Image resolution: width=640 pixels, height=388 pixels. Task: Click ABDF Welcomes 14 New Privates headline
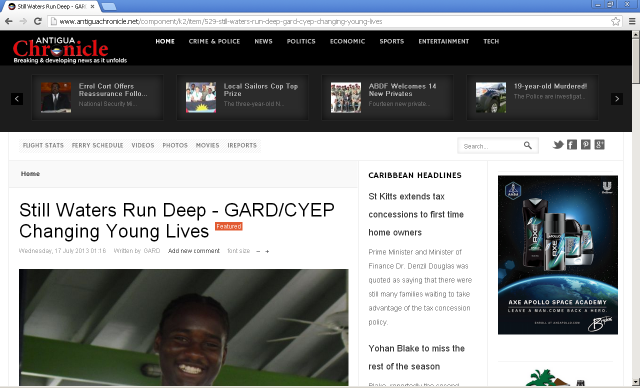point(402,90)
